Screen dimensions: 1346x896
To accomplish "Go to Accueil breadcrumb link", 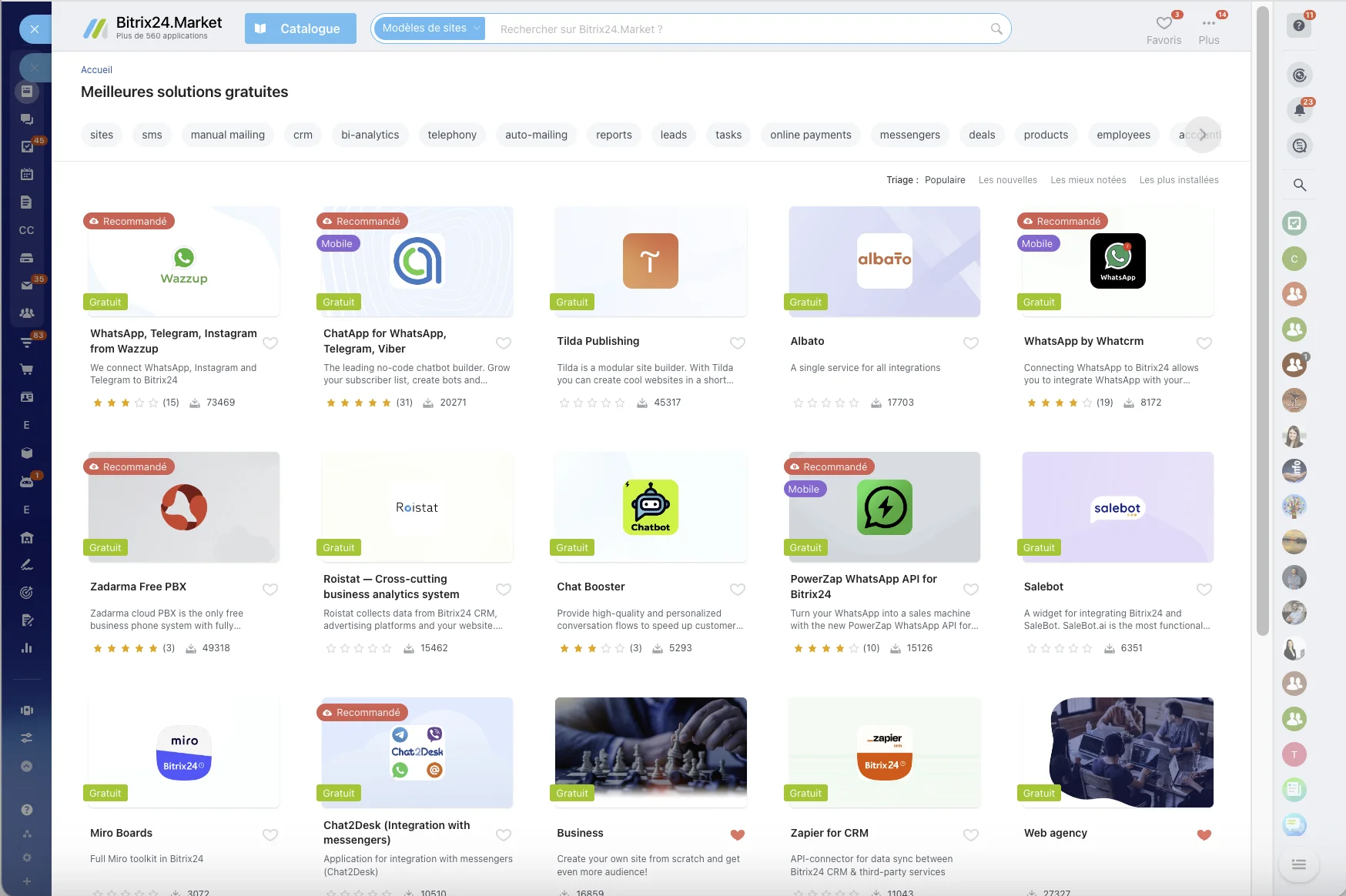I will pos(96,70).
